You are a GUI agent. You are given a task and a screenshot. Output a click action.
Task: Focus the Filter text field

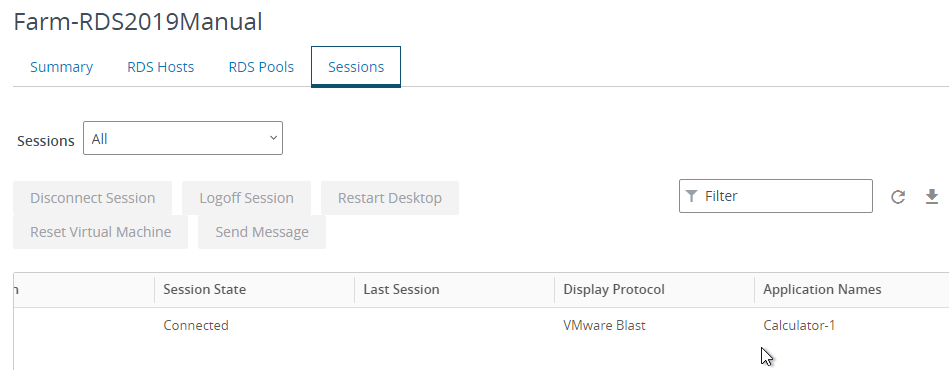[776, 196]
